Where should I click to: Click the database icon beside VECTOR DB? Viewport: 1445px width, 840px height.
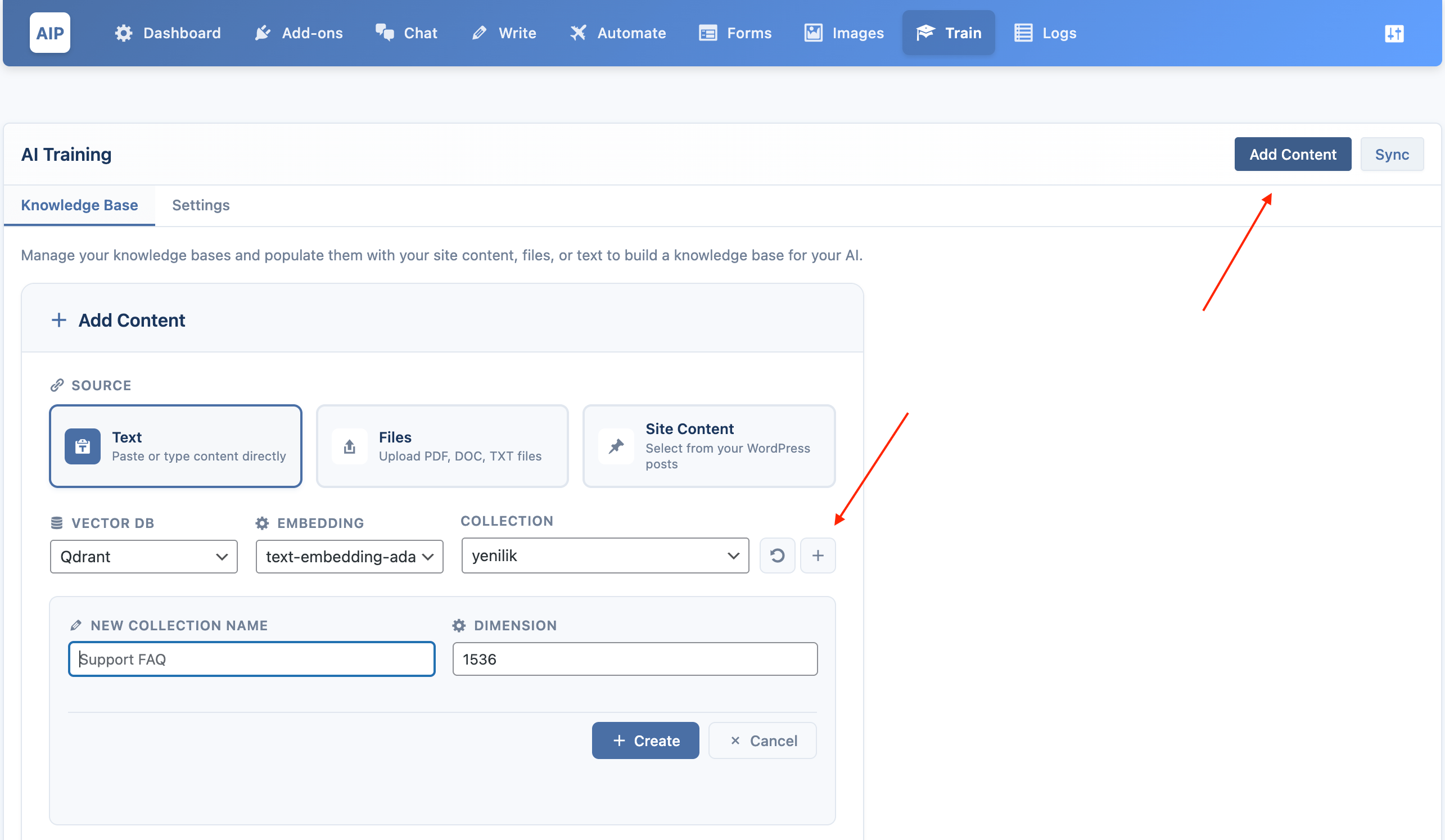pyautogui.click(x=57, y=523)
